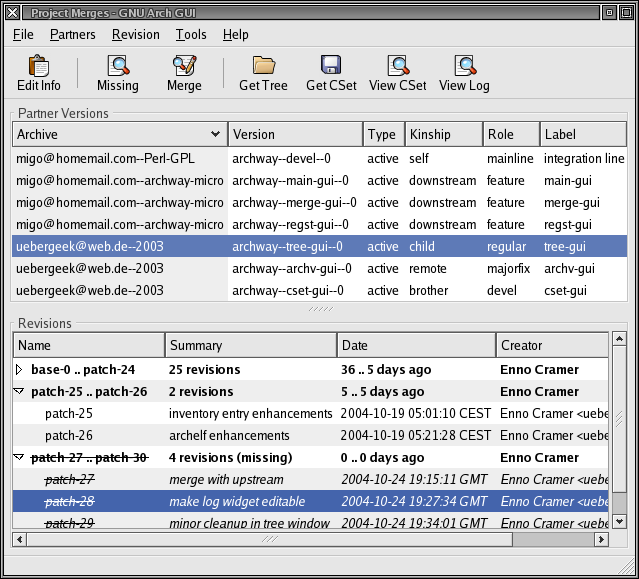Click the revisions vertical scrollbar down arrow
This screenshot has height=579, width=639.
(x=619, y=521)
